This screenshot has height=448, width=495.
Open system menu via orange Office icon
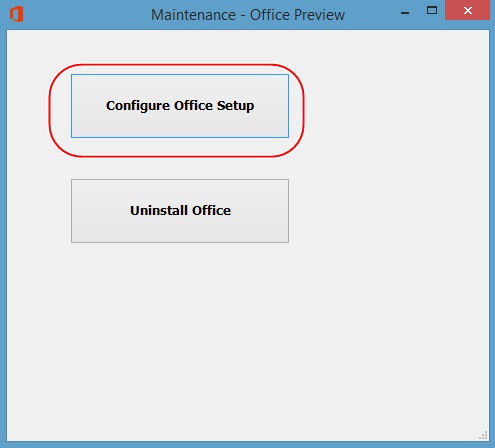(x=16, y=14)
